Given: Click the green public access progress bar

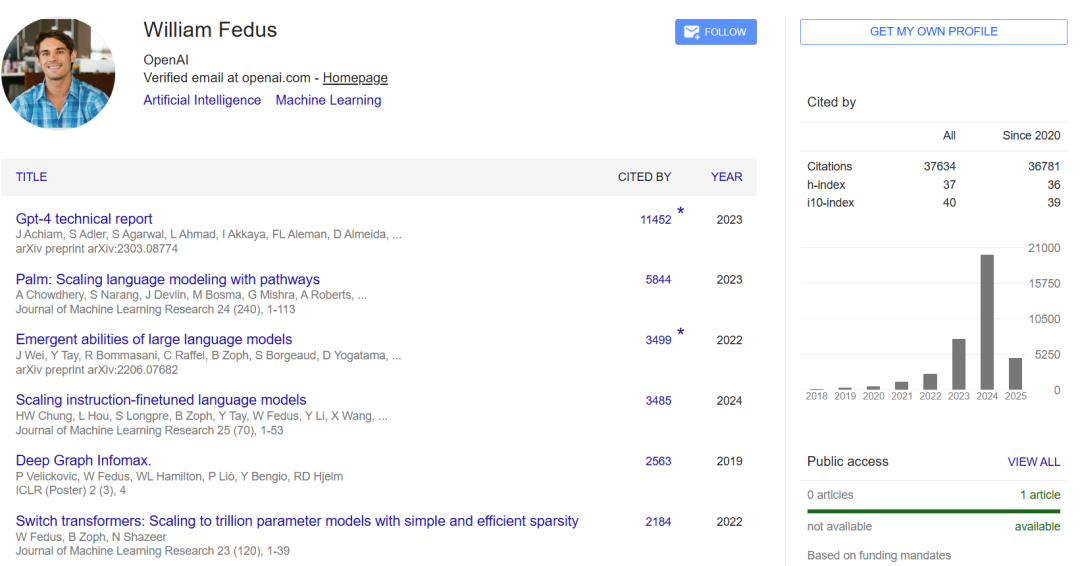Looking at the screenshot, I should click(933, 511).
